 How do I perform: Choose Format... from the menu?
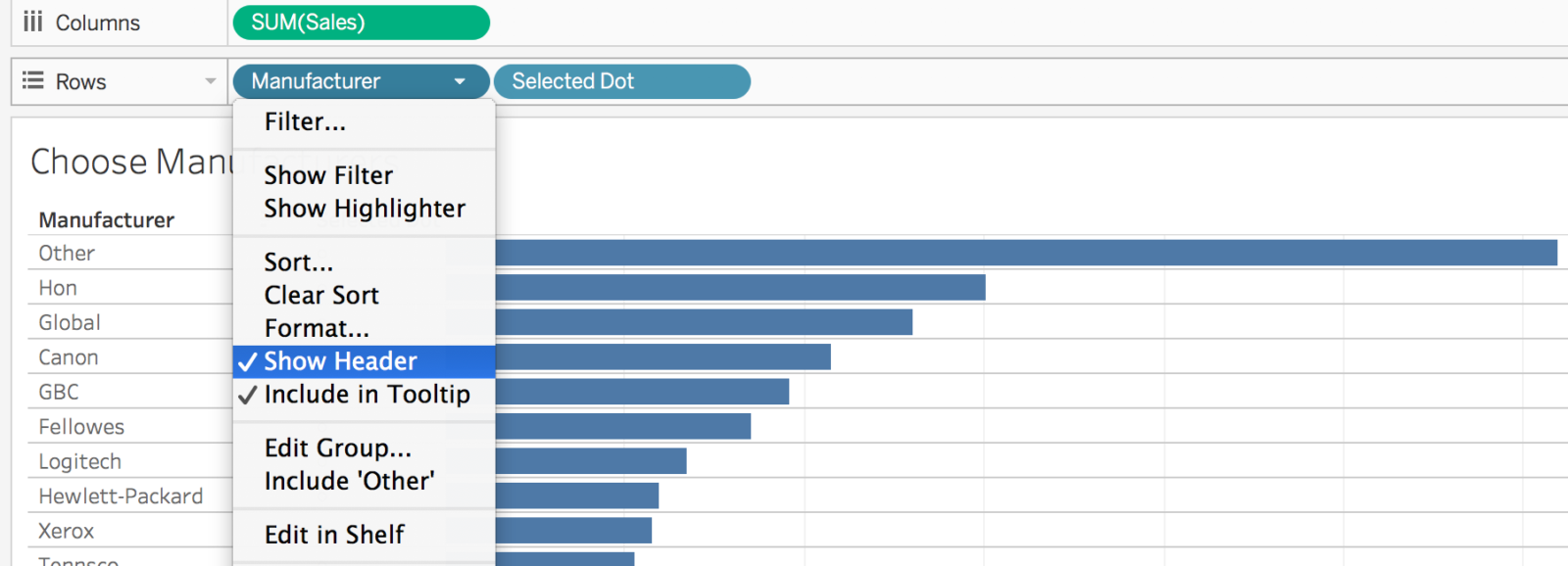317,328
